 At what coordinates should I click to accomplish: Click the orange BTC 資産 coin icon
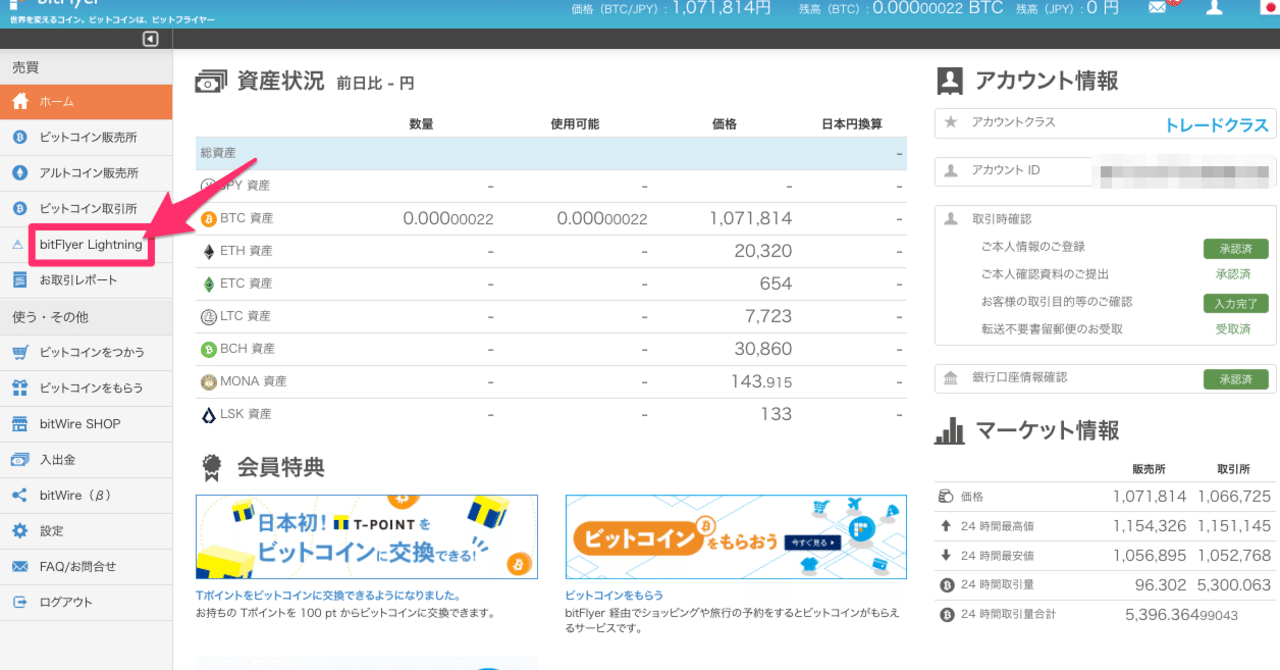(208, 218)
